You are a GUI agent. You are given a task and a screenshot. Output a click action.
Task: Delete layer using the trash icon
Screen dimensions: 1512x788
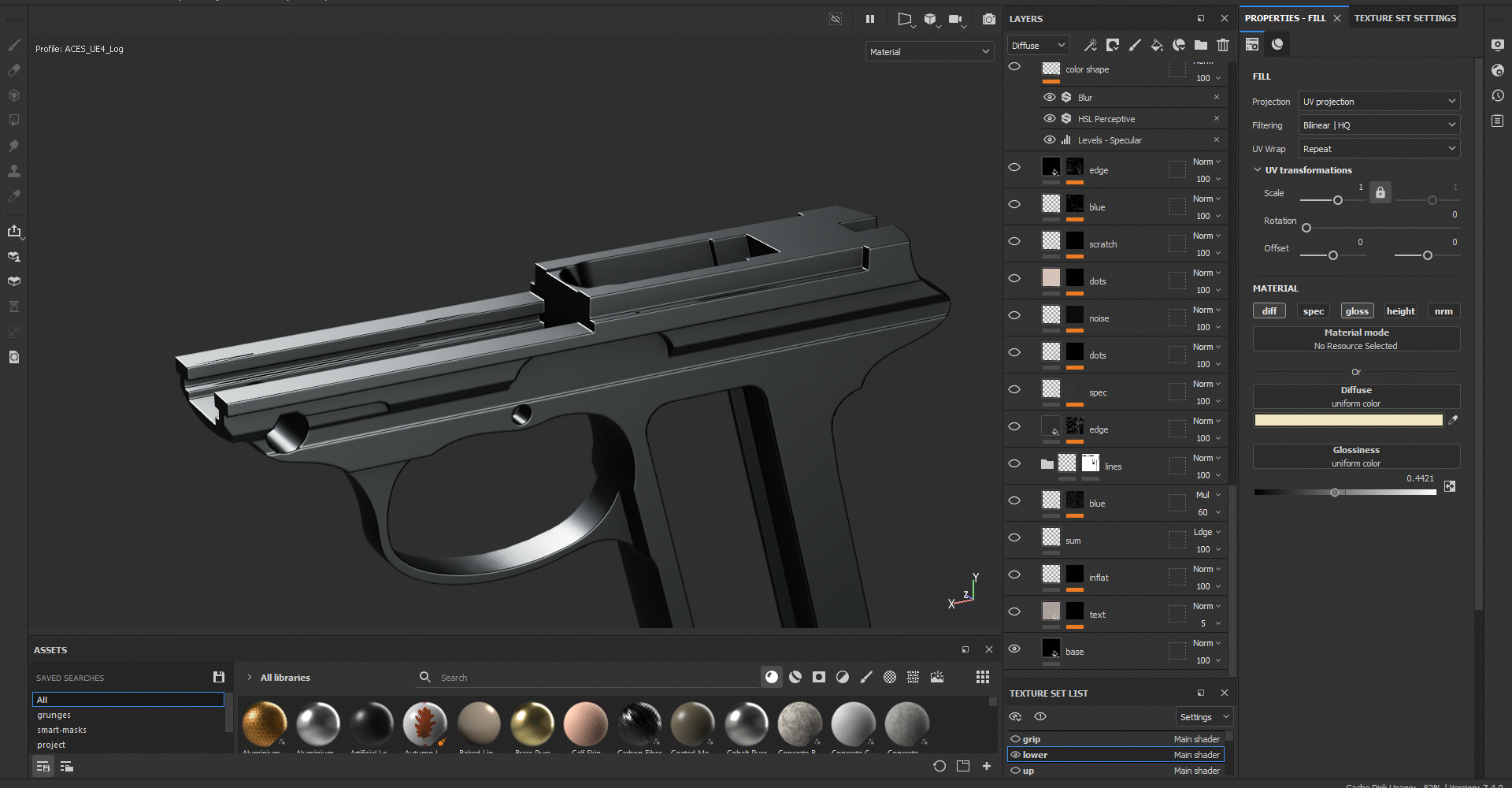tap(1222, 45)
